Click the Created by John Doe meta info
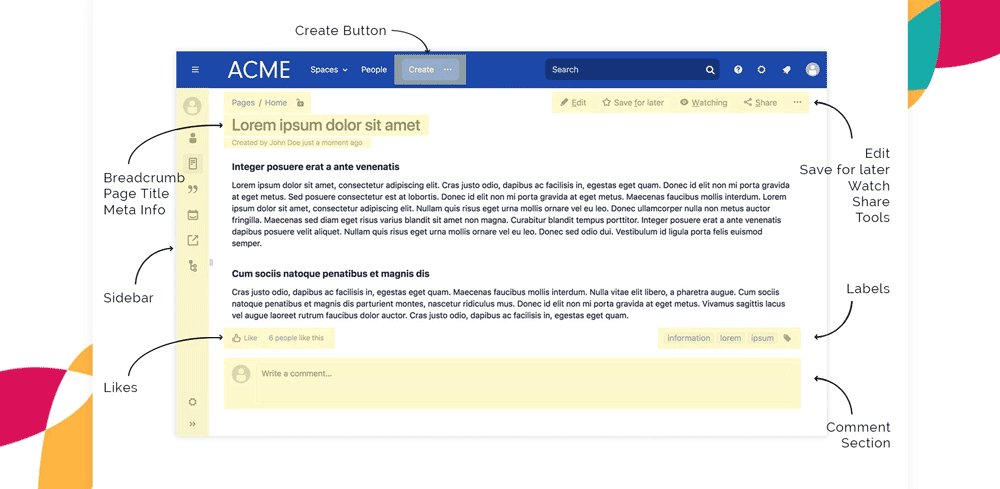1000x489 pixels. 297,143
